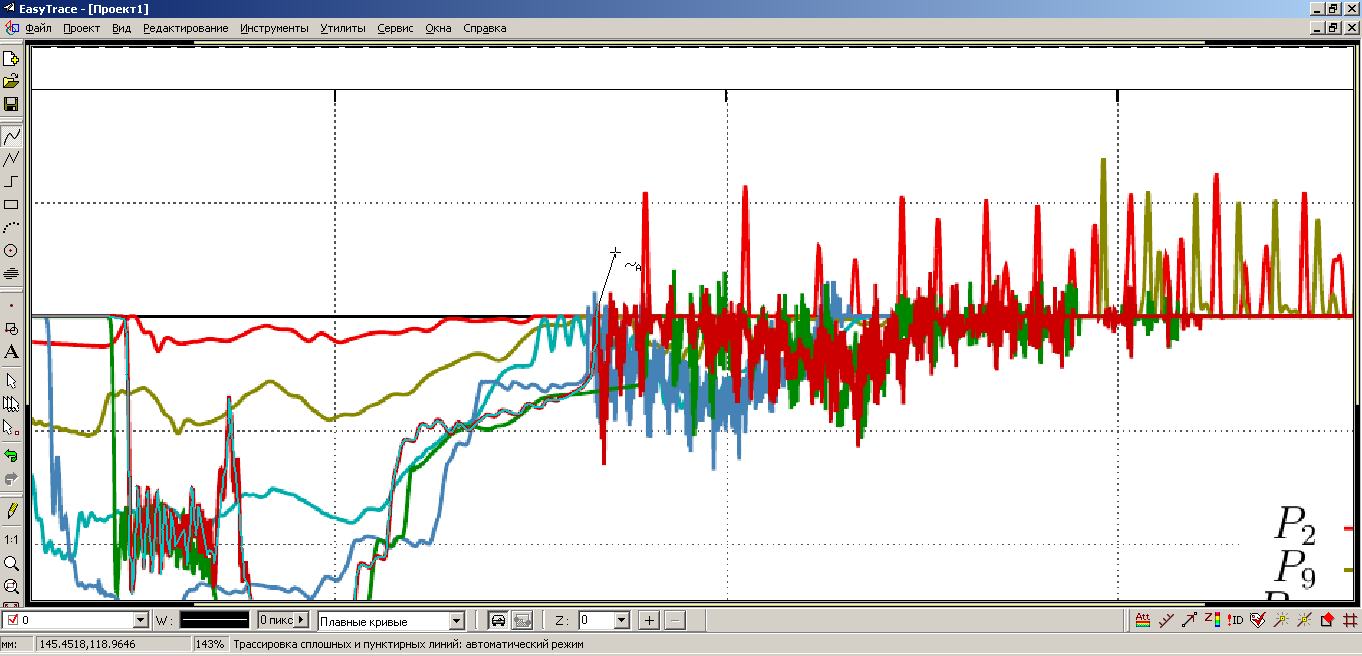The height and width of the screenshot is (656, 1362).
Task: Select the dotted arc tool
Action: coord(11,227)
